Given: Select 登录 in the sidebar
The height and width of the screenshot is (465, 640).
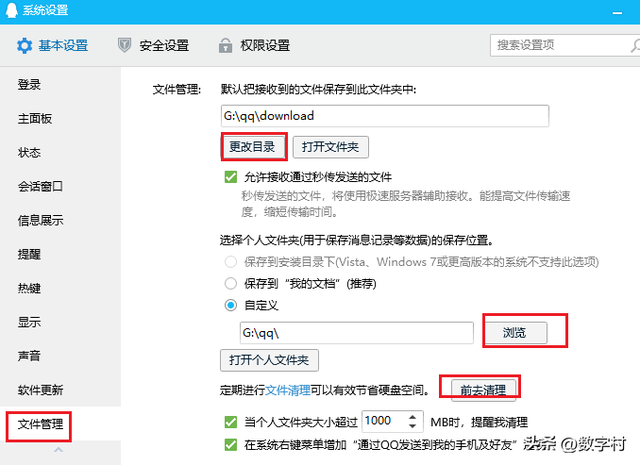Looking at the screenshot, I should (29, 85).
